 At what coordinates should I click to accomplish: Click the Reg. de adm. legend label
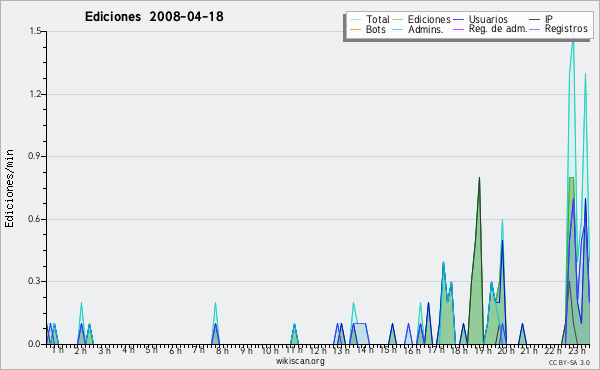(x=498, y=29)
